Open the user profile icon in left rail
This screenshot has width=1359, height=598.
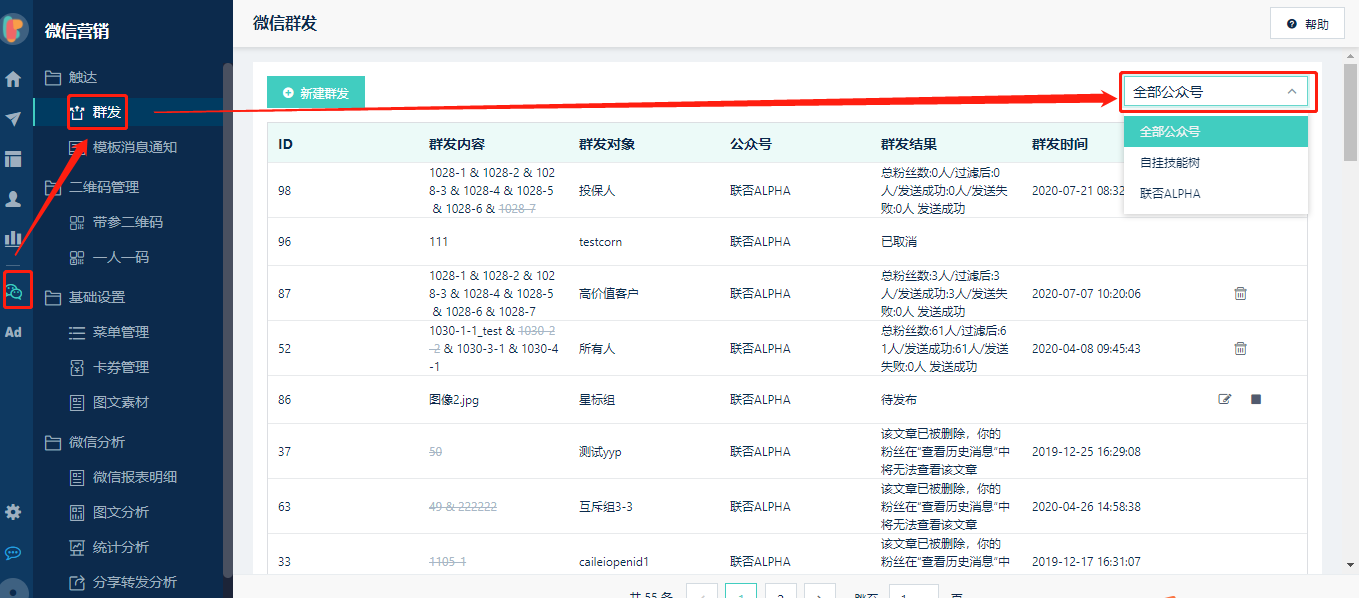[13, 199]
